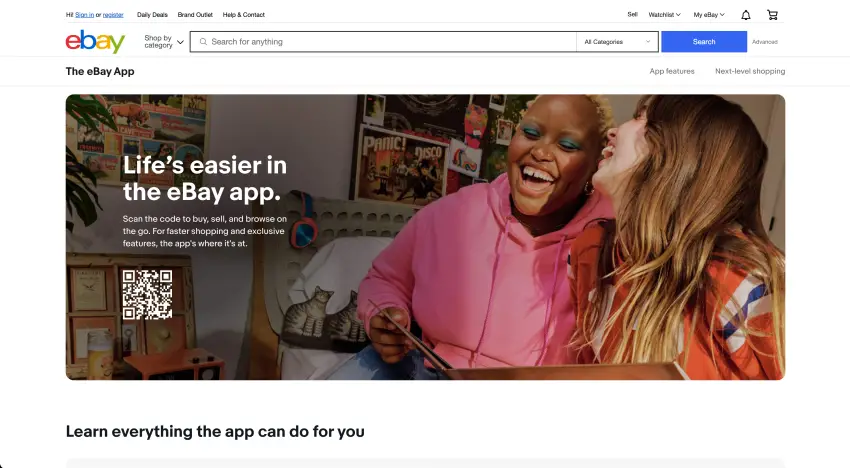
Task: Open the All Categories dropdown
Action: click(x=617, y=42)
